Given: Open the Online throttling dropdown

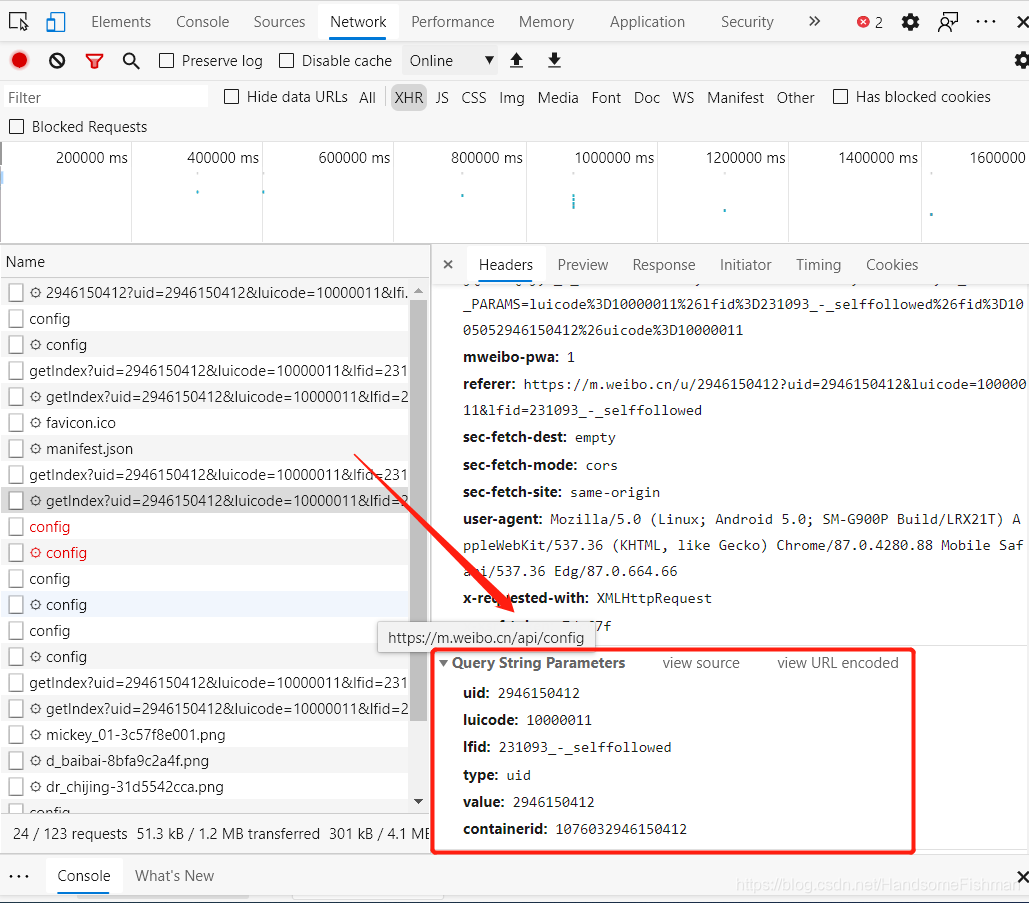Looking at the screenshot, I should pyautogui.click(x=451, y=61).
